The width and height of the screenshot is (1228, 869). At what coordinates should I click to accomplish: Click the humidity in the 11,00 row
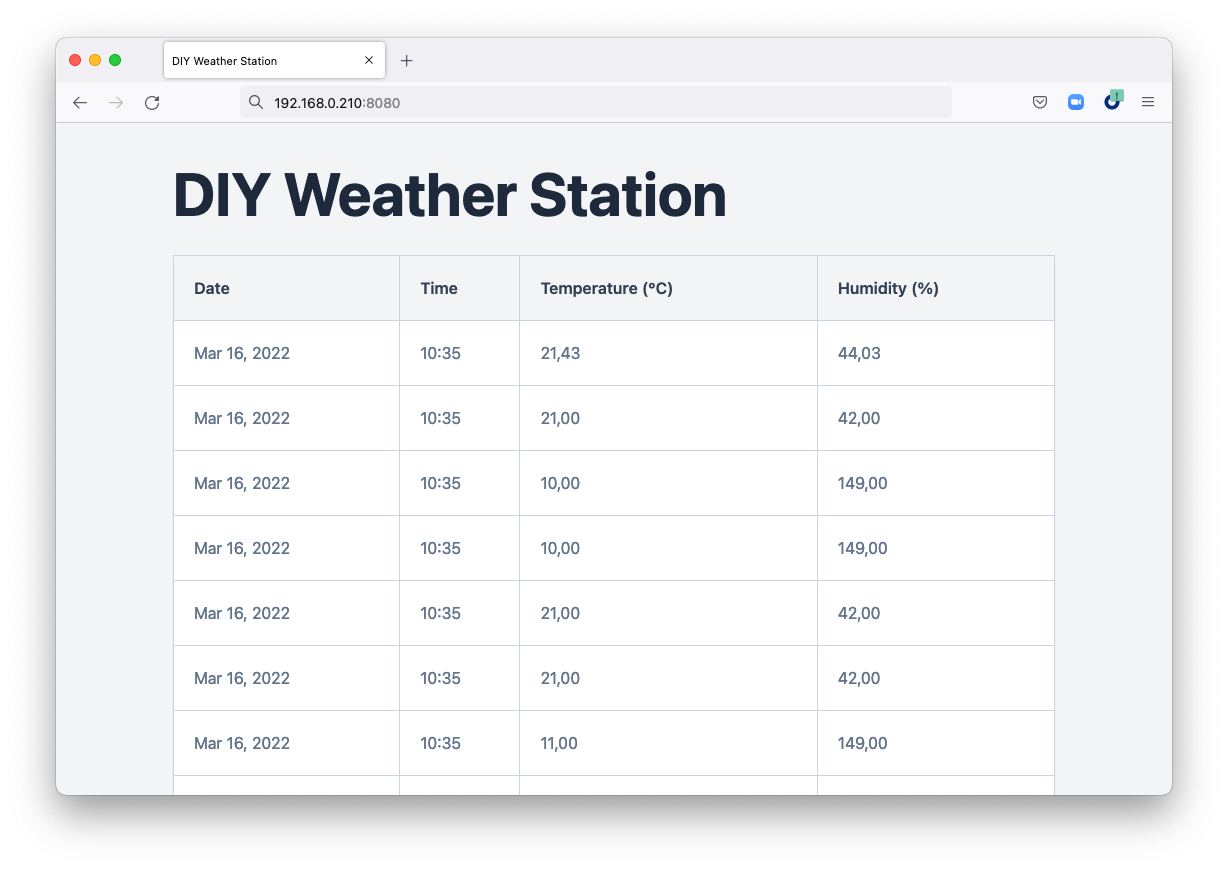862,743
